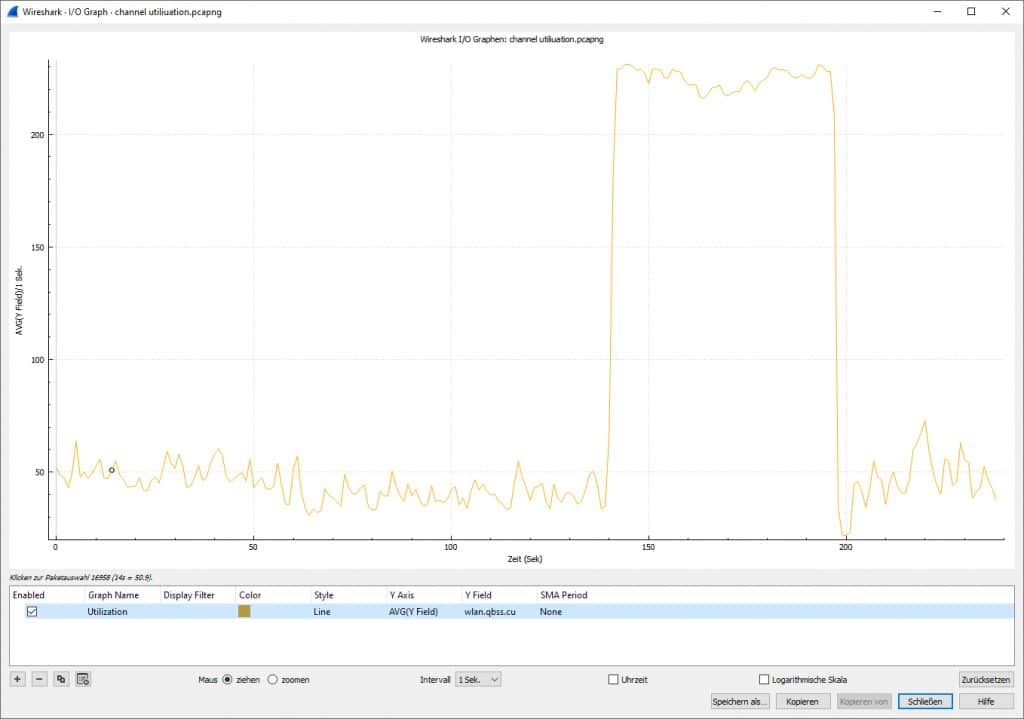Enable the Uhrzeit checkbox
The height and width of the screenshot is (719, 1024).
click(613, 680)
